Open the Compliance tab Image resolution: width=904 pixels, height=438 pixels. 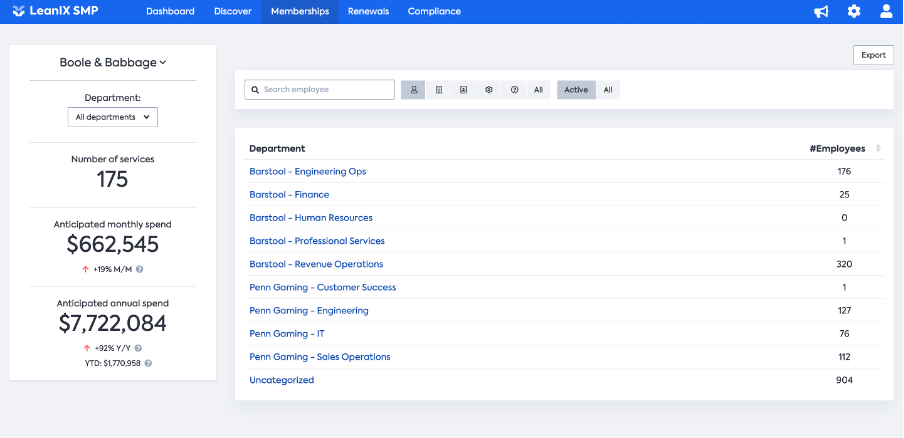tap(434, 12)
